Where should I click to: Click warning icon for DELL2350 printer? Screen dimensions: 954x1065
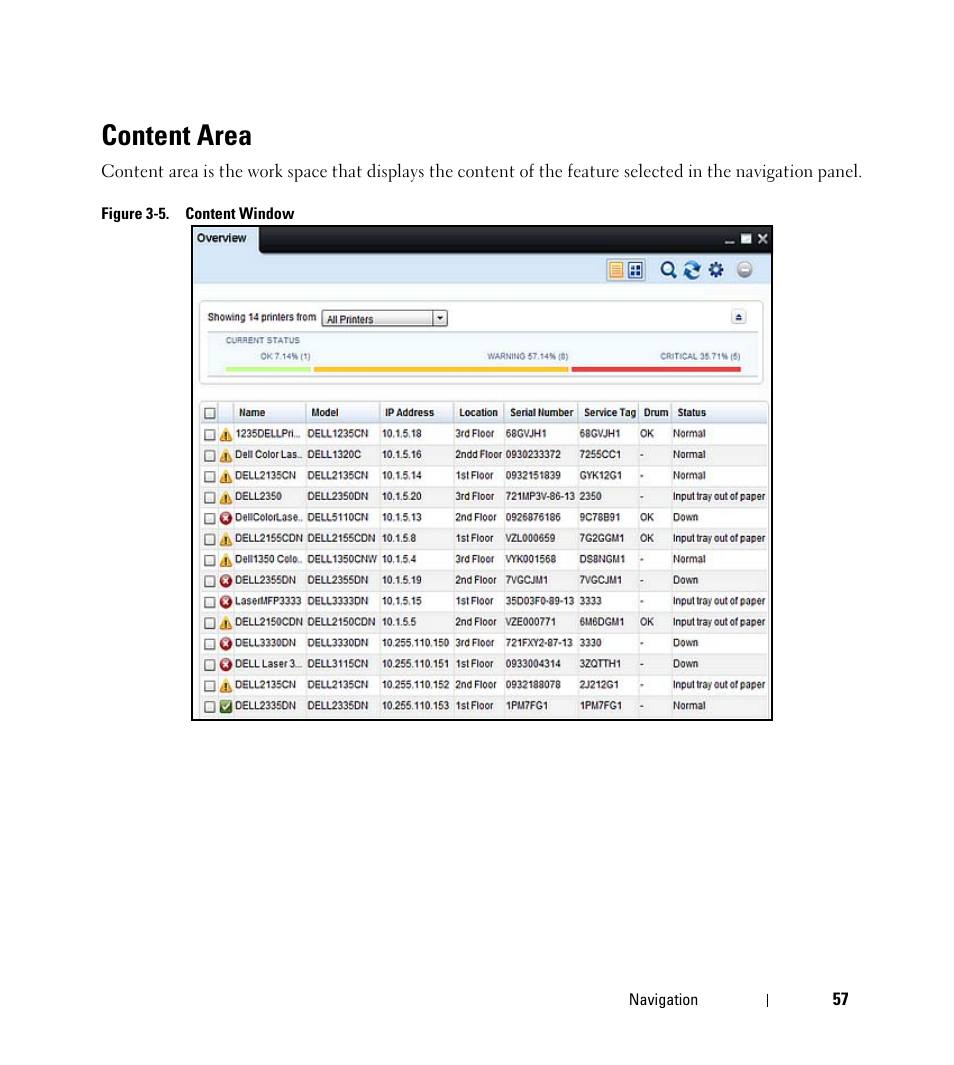(225, 498)
